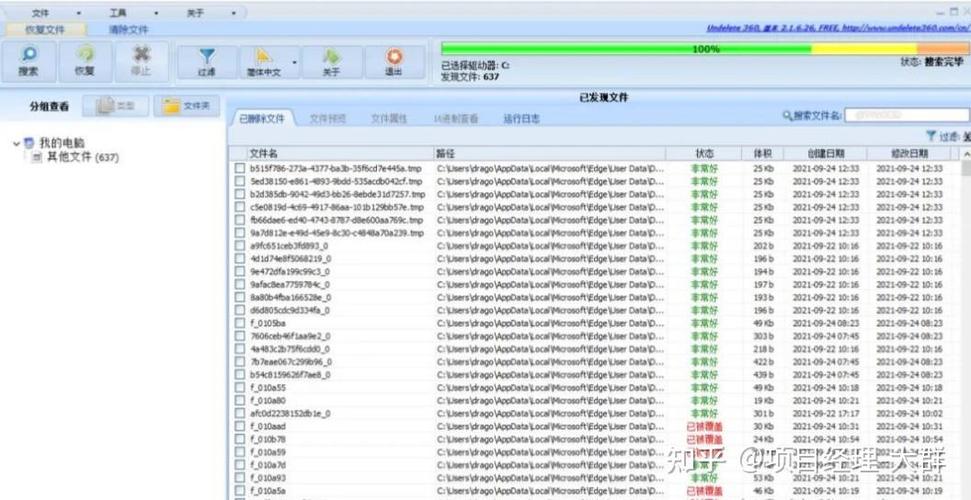
Task: Click the magnifier icon beside 搜索文件名
Action: (x=787, y=115)
